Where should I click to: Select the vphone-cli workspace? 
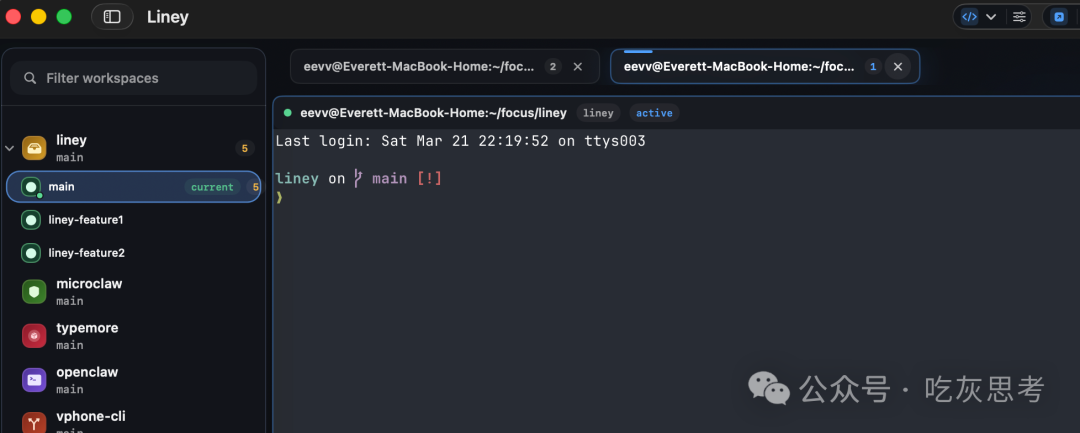pos(134,421)
